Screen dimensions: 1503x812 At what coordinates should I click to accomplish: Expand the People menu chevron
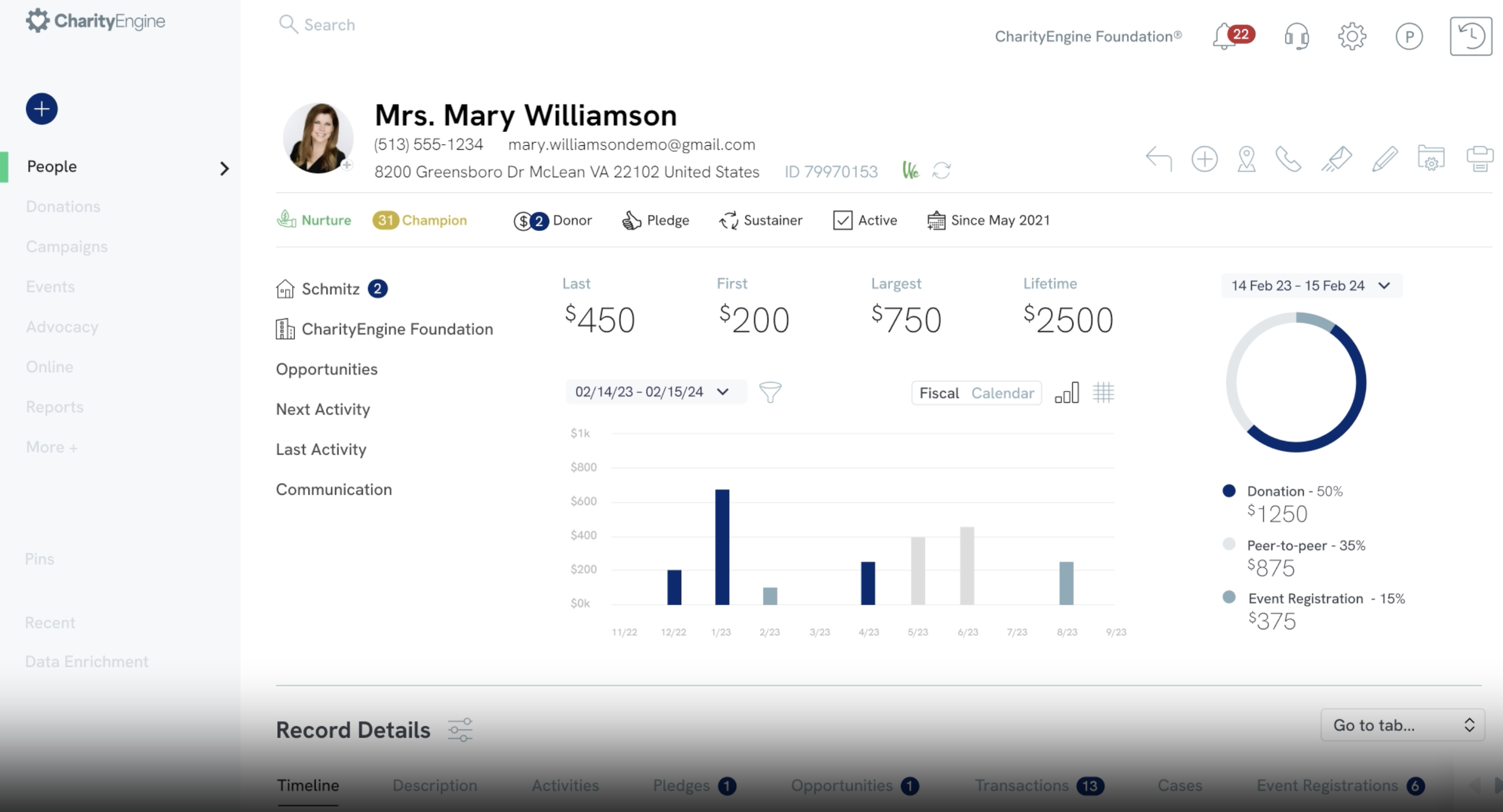[x=224, y=168]
